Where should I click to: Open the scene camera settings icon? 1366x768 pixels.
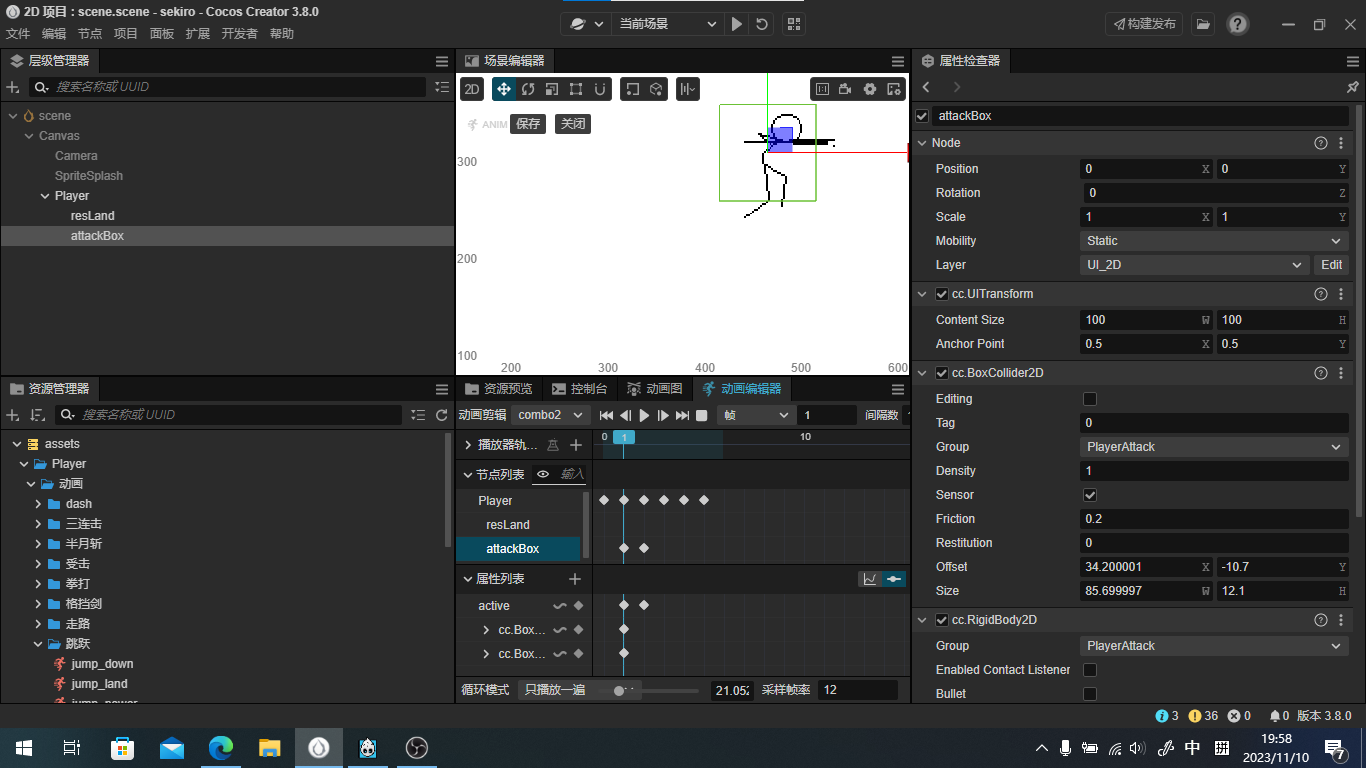(845, 89)
